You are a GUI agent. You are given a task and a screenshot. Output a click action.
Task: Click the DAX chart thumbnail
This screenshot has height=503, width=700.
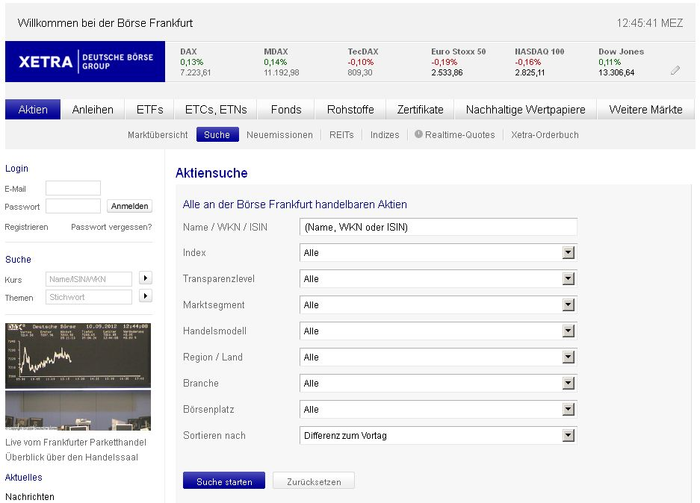pos(78,356)
